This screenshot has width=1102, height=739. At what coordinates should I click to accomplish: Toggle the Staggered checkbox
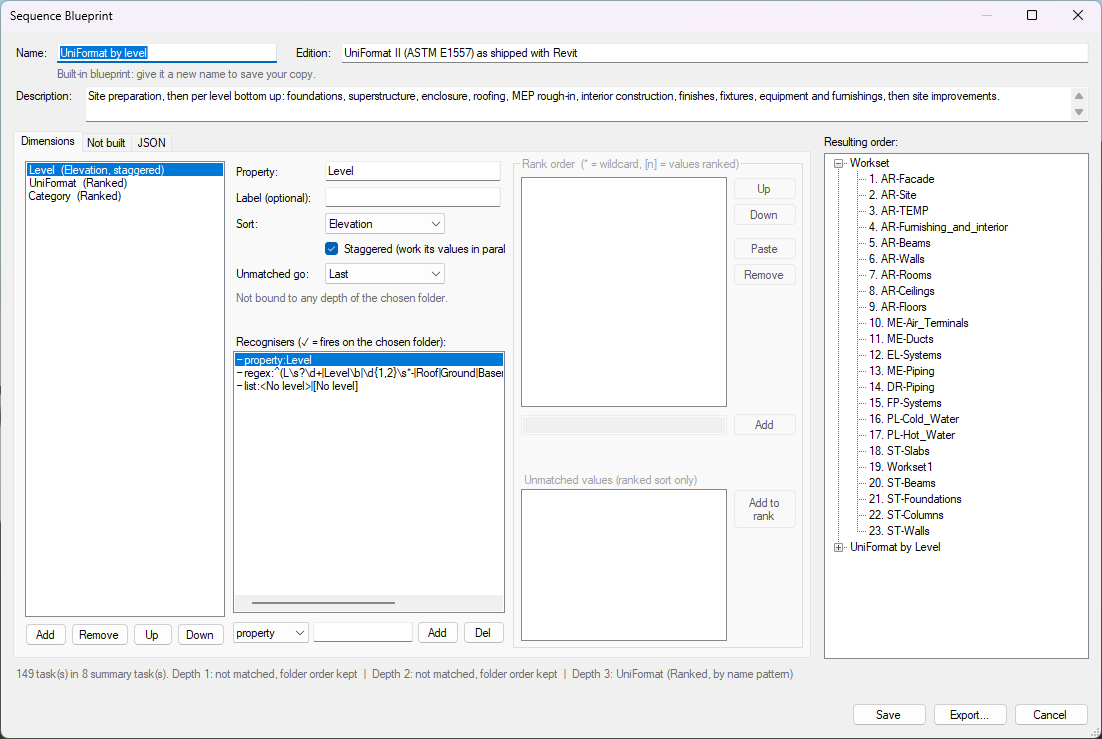click(332, 249)
